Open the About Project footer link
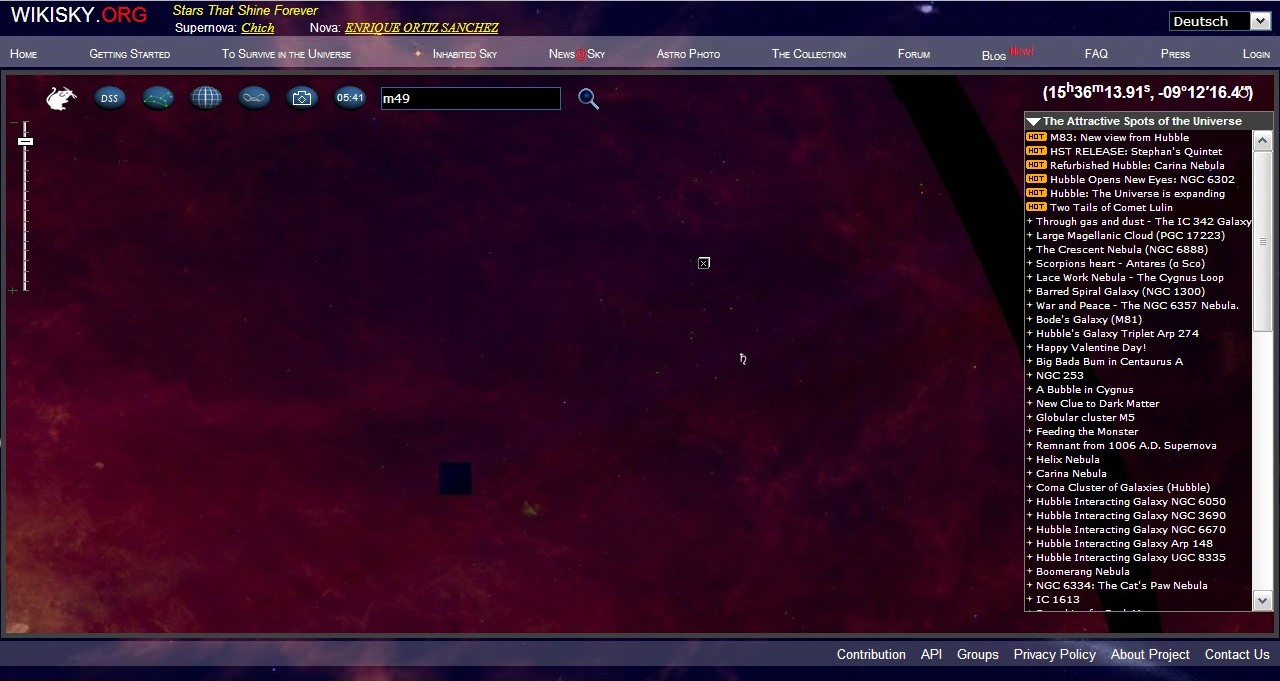Screen dimensions: 1280x681 1150,654
